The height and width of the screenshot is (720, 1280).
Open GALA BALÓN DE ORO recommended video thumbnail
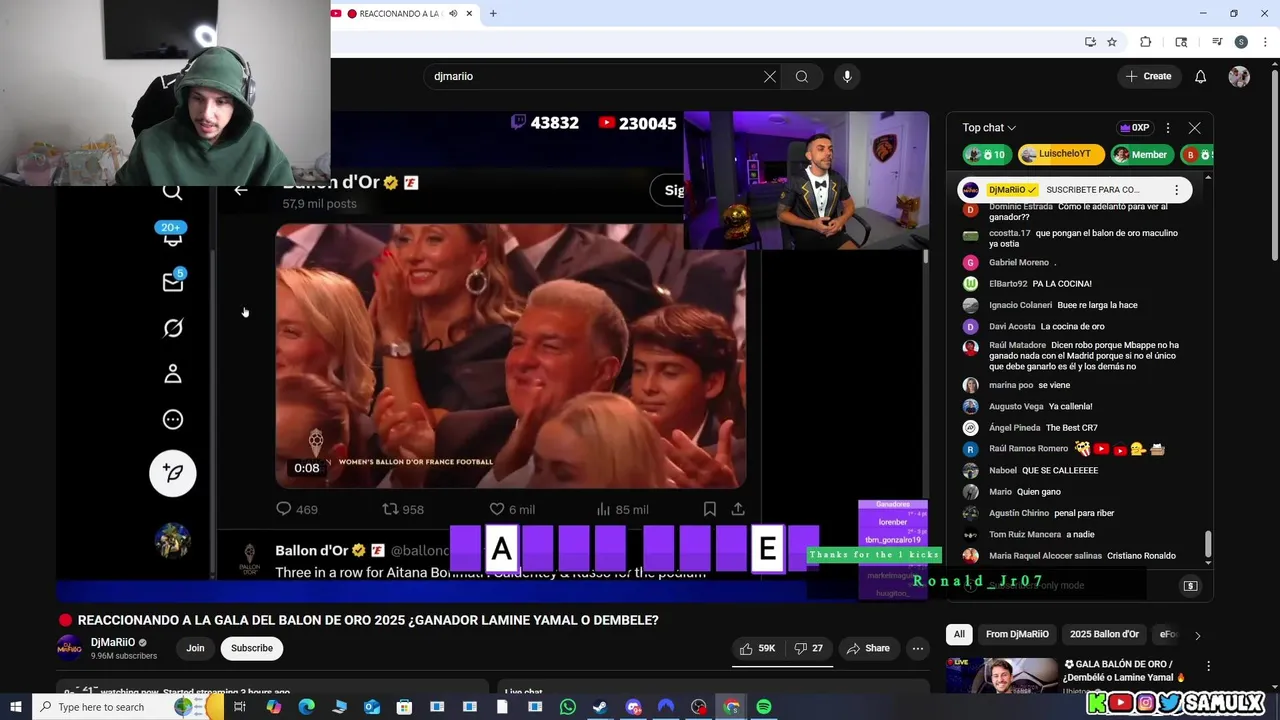(x=1002, y=675)
